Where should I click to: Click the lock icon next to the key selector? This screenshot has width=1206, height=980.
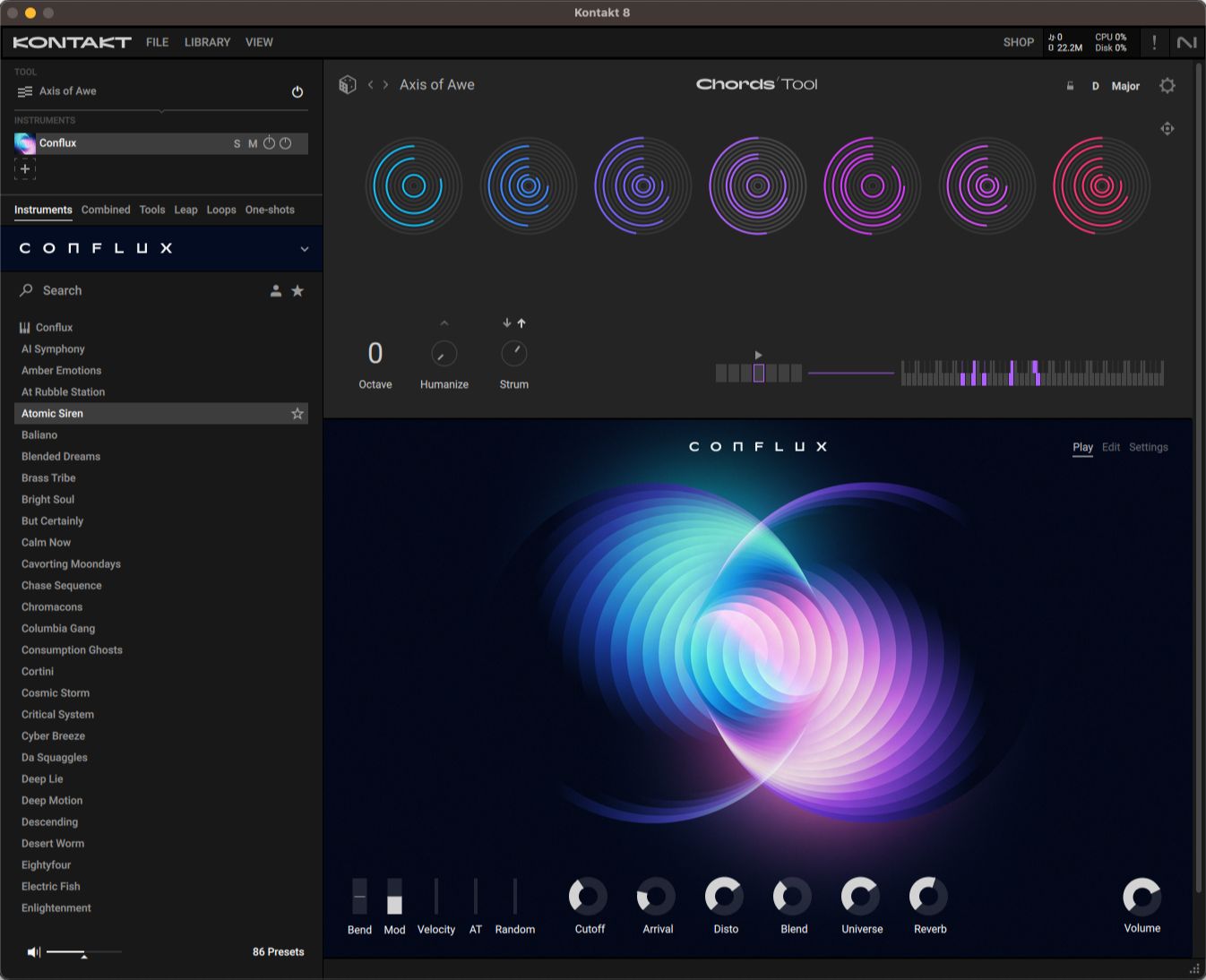[1070, 86]
